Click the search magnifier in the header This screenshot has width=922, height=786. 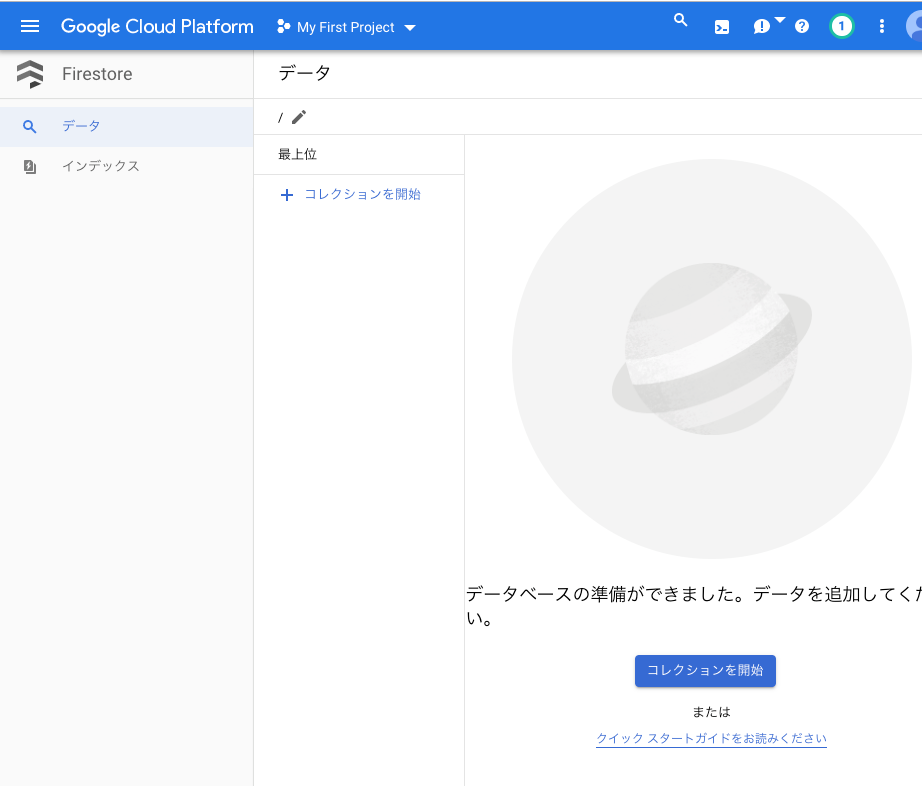(x=680, y=21)
